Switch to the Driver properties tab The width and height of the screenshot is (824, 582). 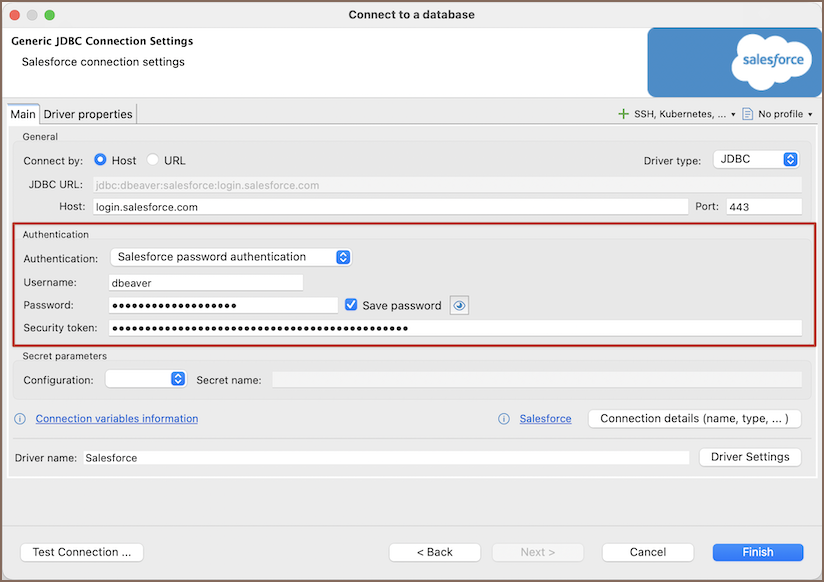88,114
